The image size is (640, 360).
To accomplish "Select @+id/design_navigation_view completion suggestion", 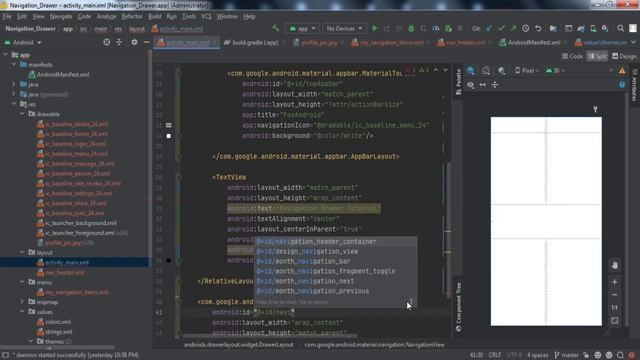I will 336,251.
